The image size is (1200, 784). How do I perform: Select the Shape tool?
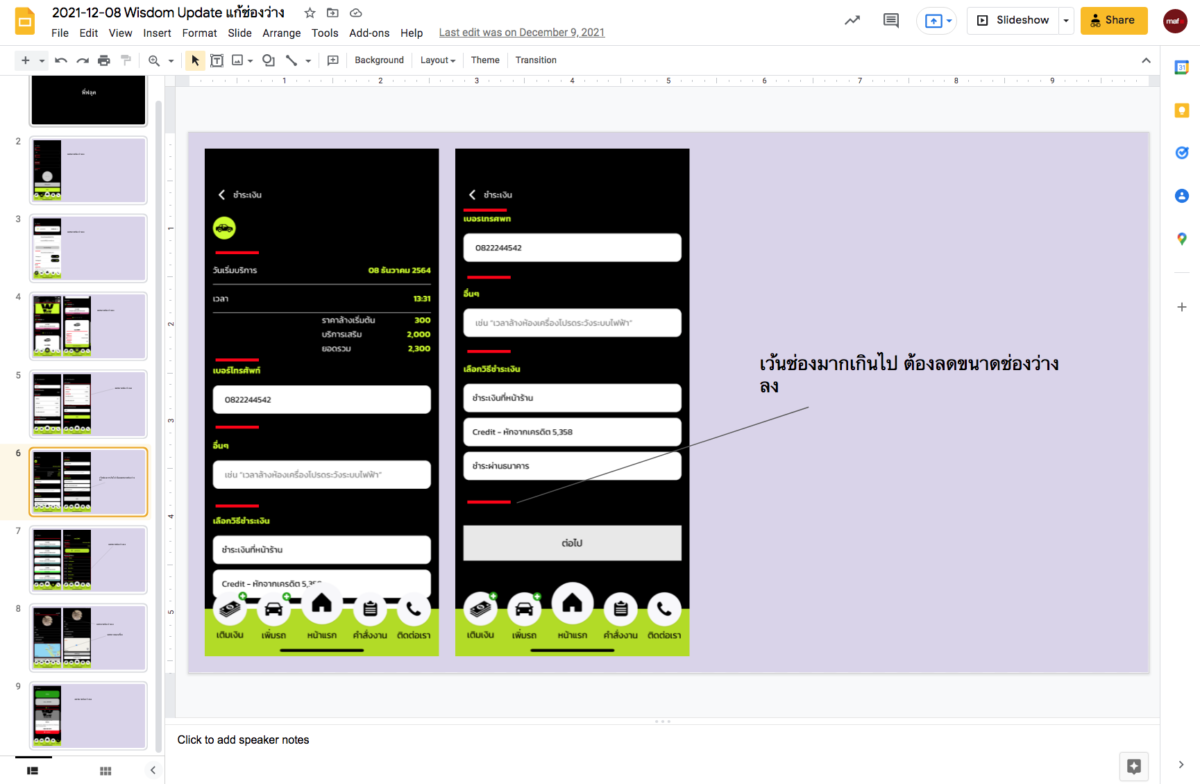coord(268,60)
